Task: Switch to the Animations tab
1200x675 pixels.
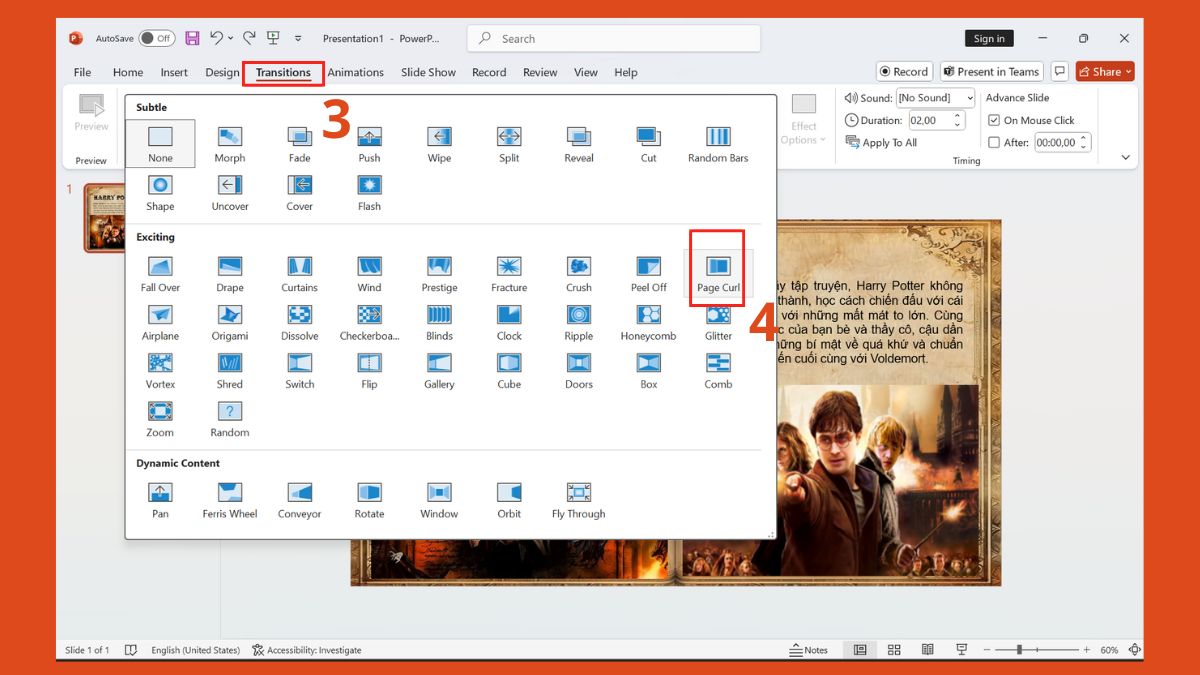Action: click(x=356, y=72)
